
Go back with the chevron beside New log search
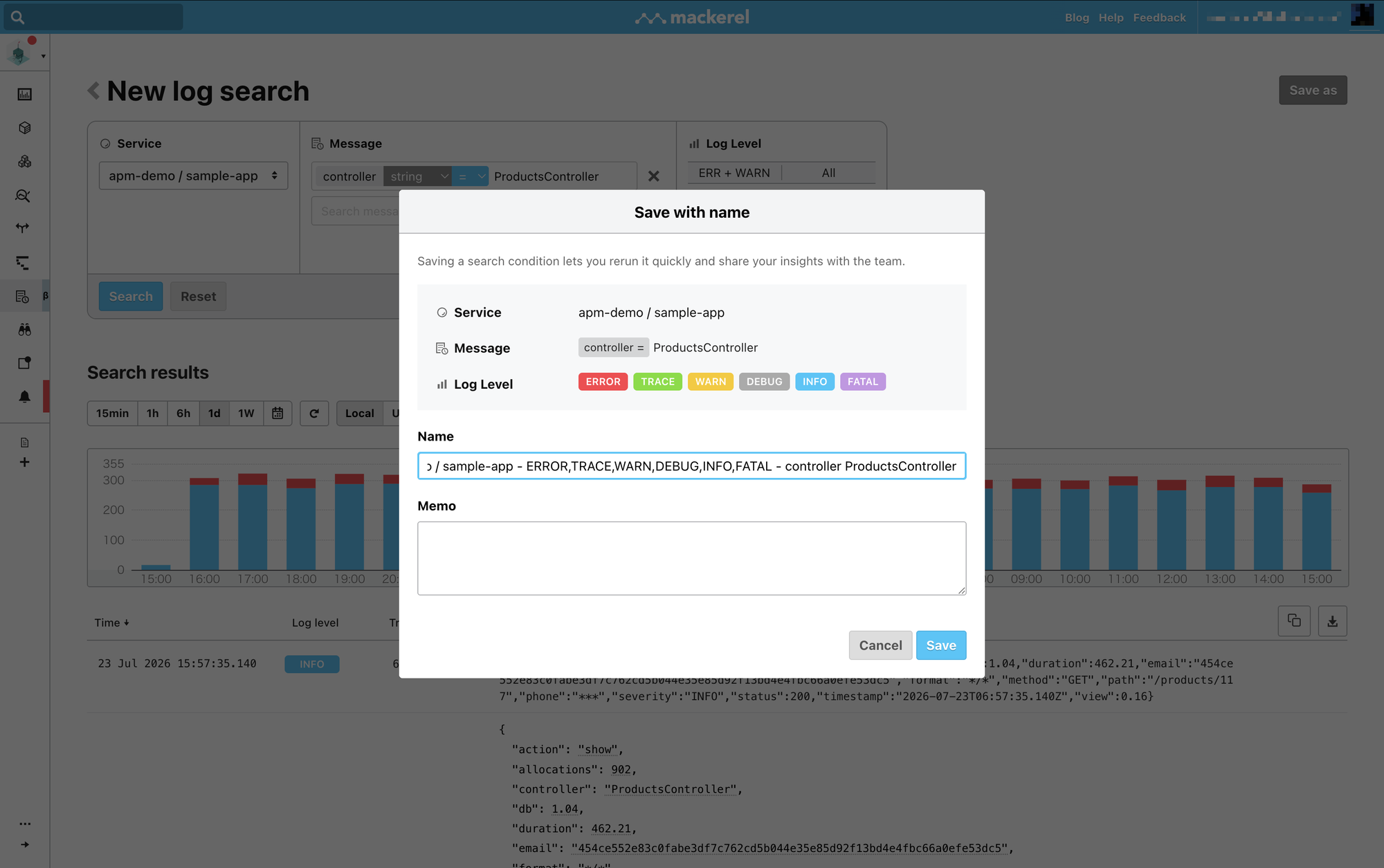[93, 91]
